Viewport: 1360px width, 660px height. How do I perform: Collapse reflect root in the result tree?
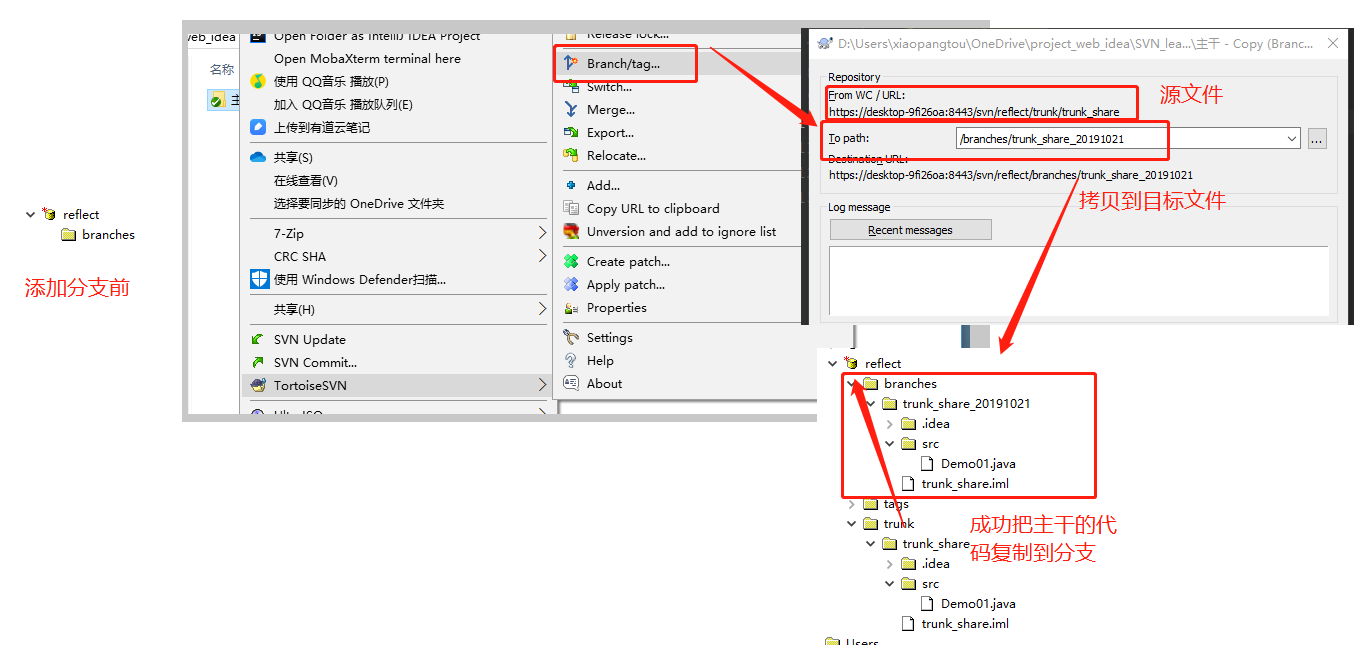tap(832, 364)
